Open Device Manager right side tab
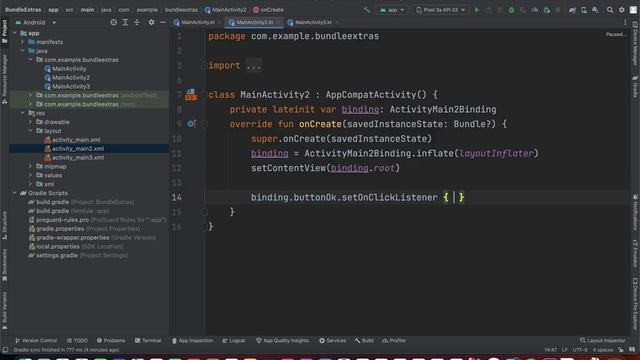The height and width of the screenshot is (360, 640). [x=635, y=43]
